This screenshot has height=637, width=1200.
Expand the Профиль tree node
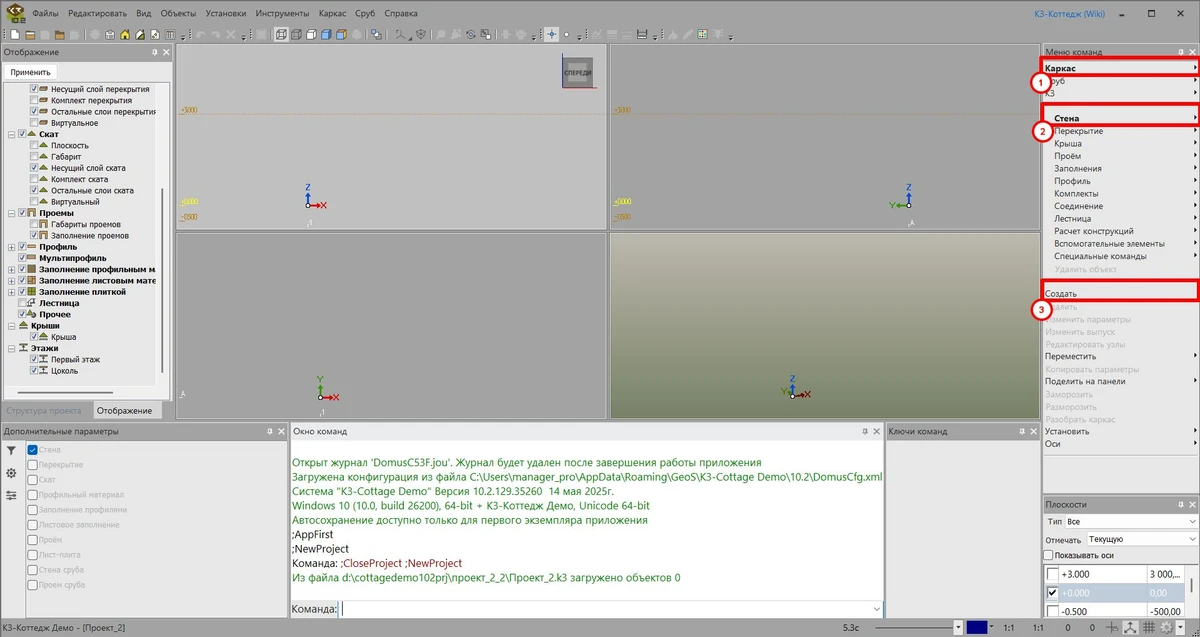point(11,246)
